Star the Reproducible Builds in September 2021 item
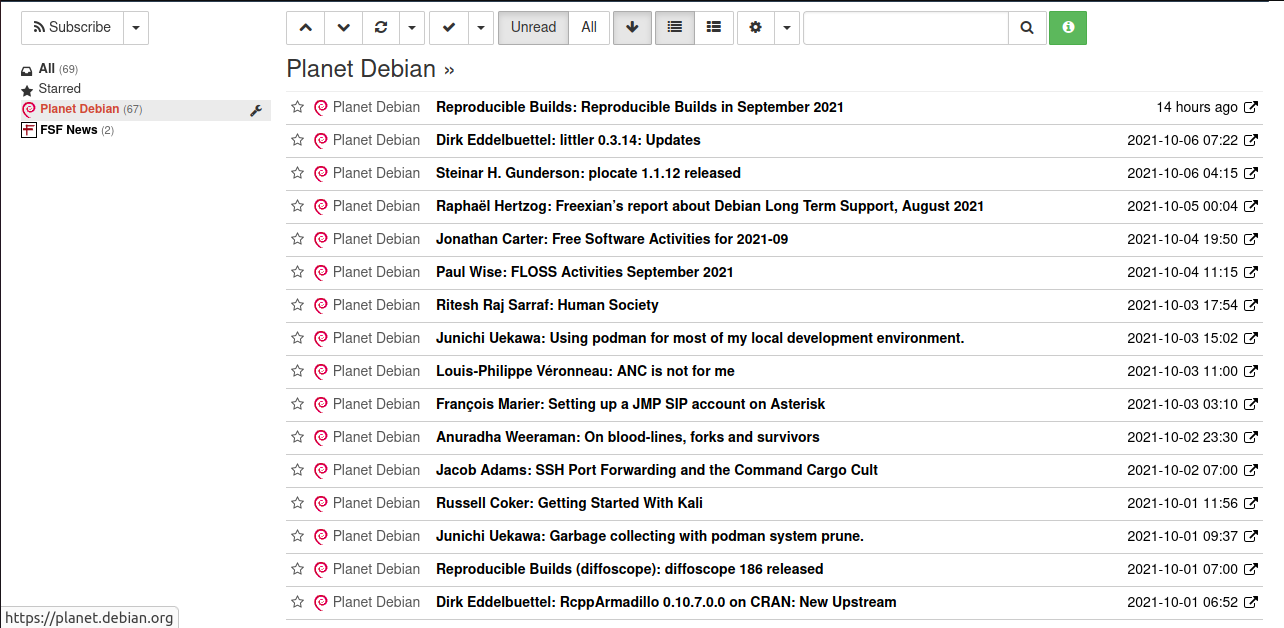1284x628 pixels. [297, 107]
